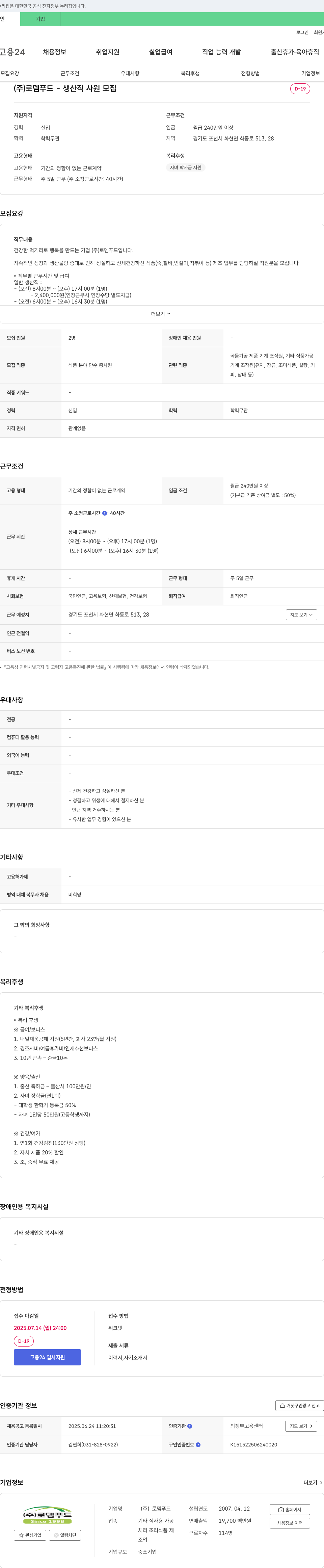Click contact 김연희(031-828-0922)
This screenshot has width=324, height=1568.
click(x=93, y=1444)
